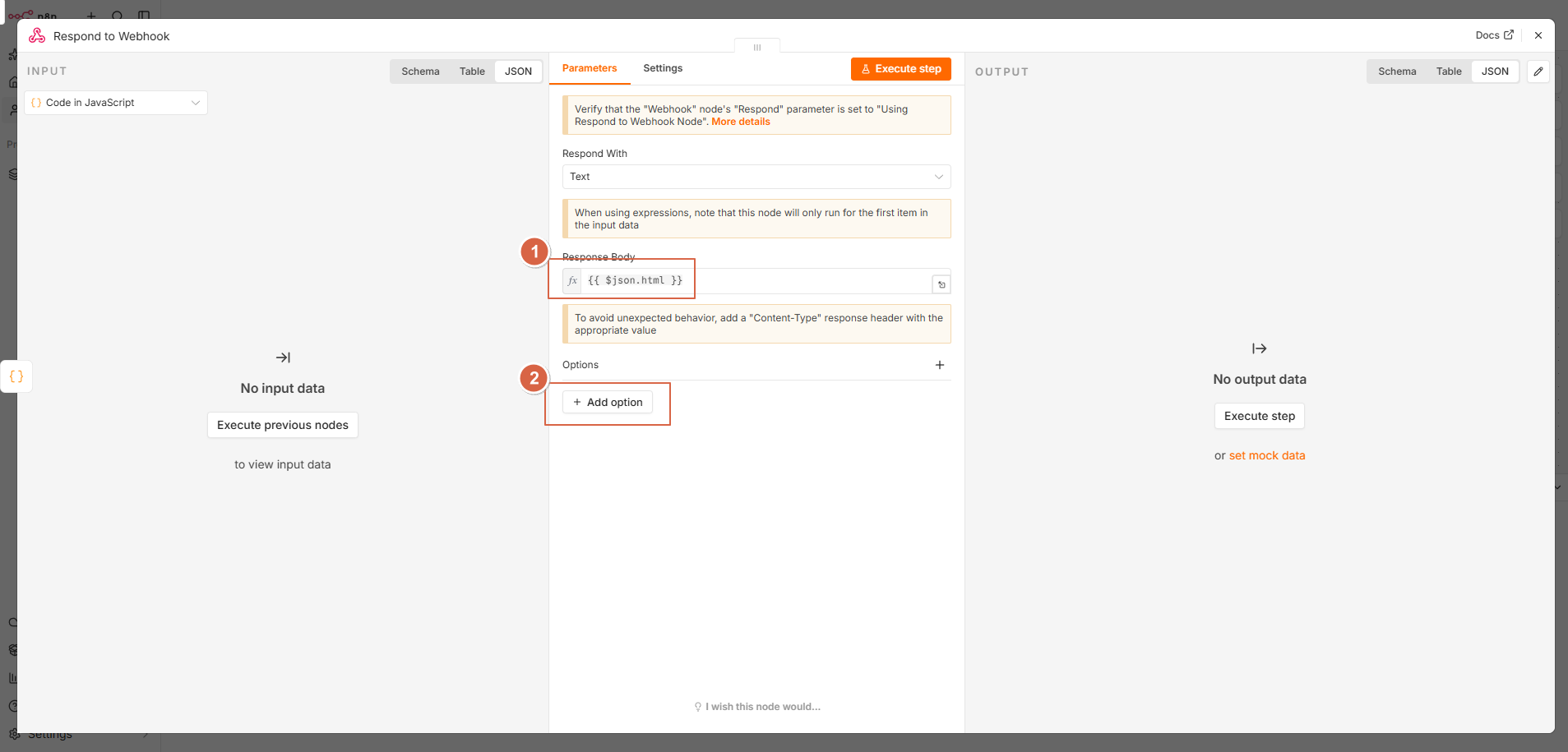Open the More details link
Image resolution: width=1568 pixels, height=752 pixels.
coord(741,122)
